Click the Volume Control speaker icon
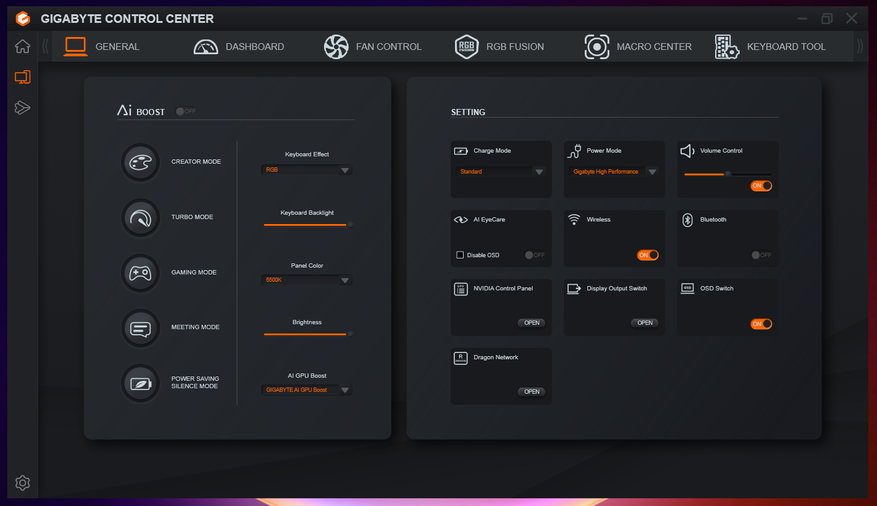Viewport: 877px width, 506px height. 687,151
